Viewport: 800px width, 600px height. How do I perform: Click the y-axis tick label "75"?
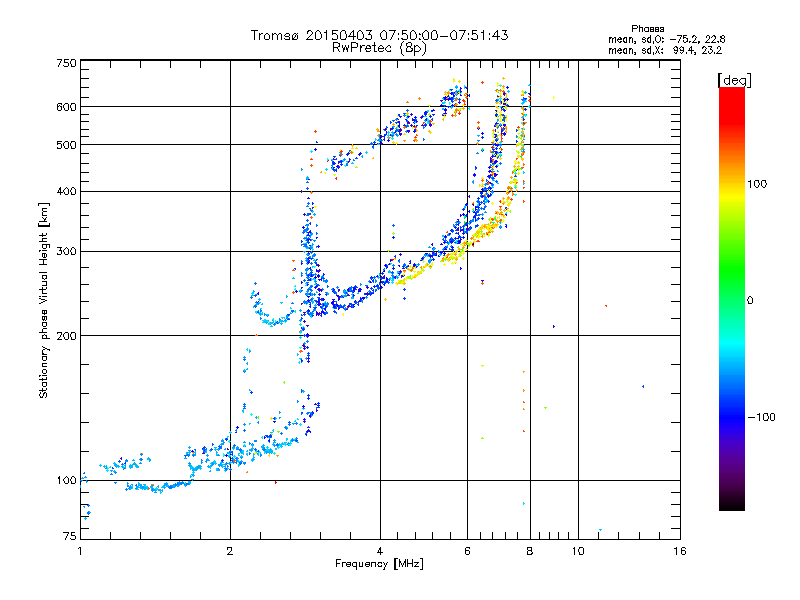(x=70, y=536)
